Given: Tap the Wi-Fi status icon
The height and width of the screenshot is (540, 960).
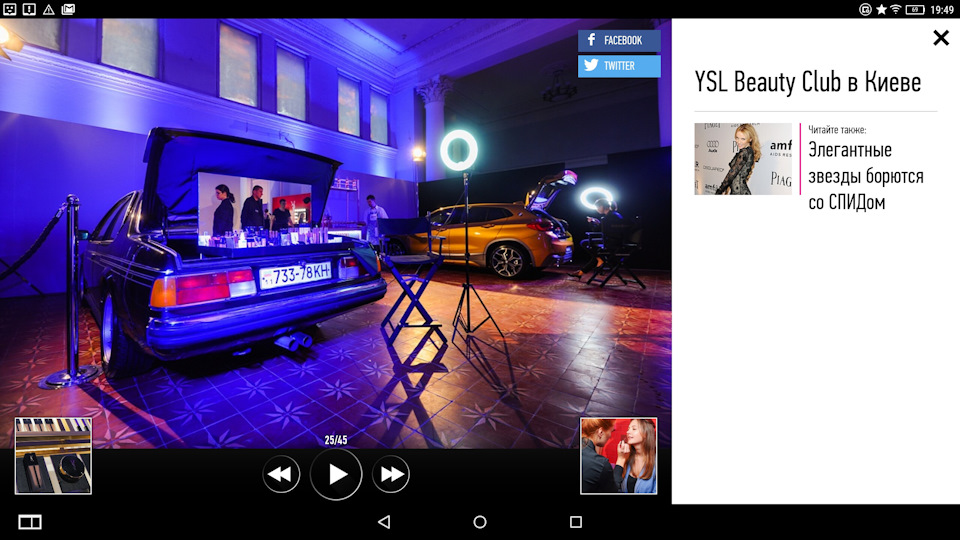Looking at the screenshot, I should tap(896, 9).
